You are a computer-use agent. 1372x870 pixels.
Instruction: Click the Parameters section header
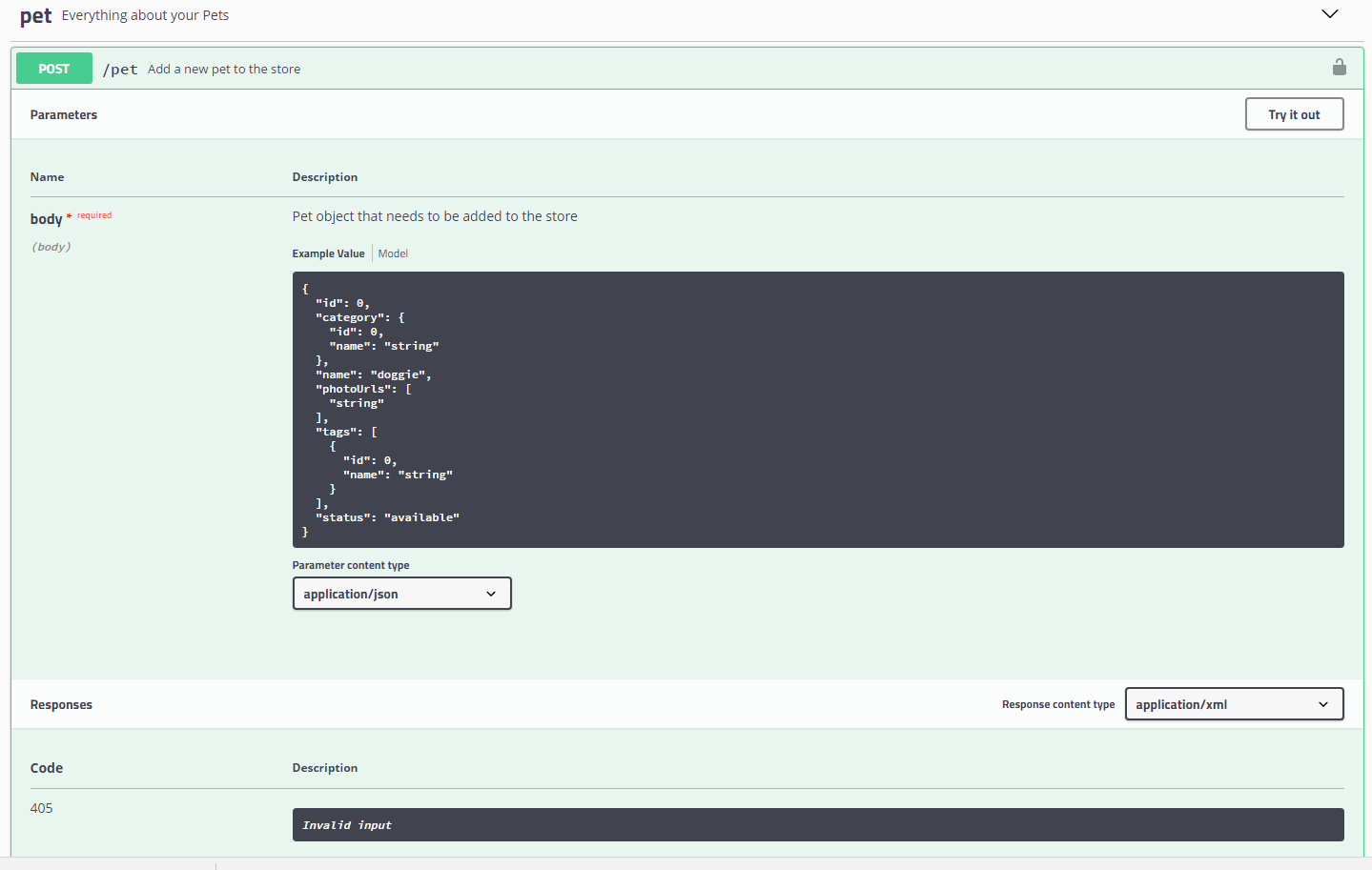coord(63,113)
